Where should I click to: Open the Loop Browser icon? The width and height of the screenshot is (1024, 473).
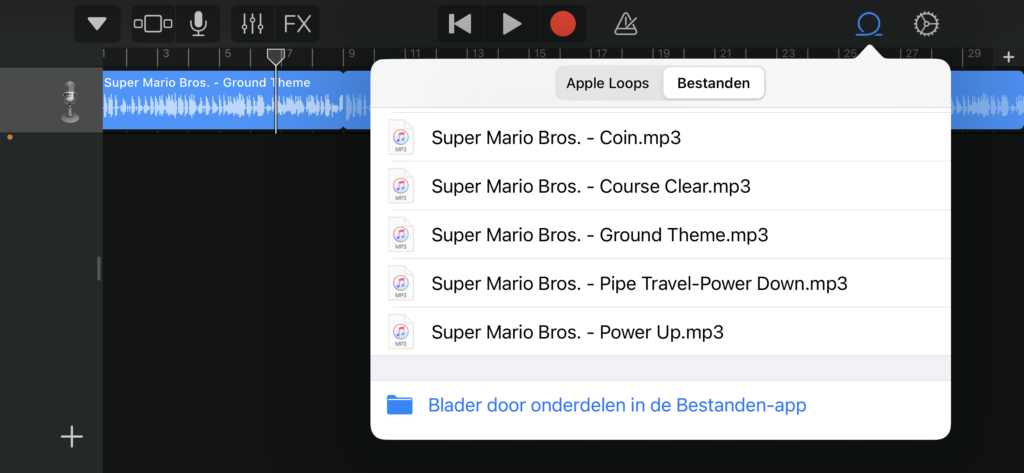(869, 24)
